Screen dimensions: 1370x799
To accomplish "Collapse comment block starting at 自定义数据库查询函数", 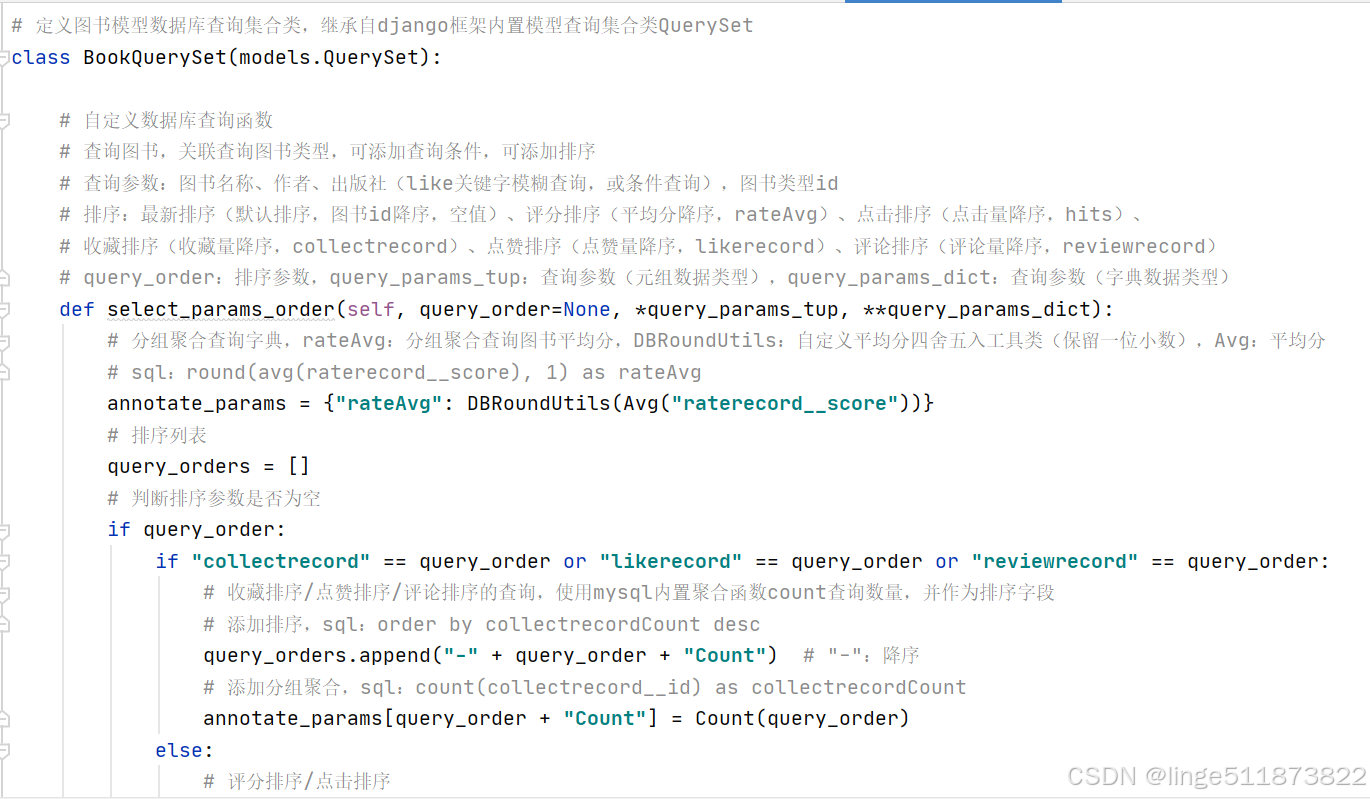I will coord(4,120).
